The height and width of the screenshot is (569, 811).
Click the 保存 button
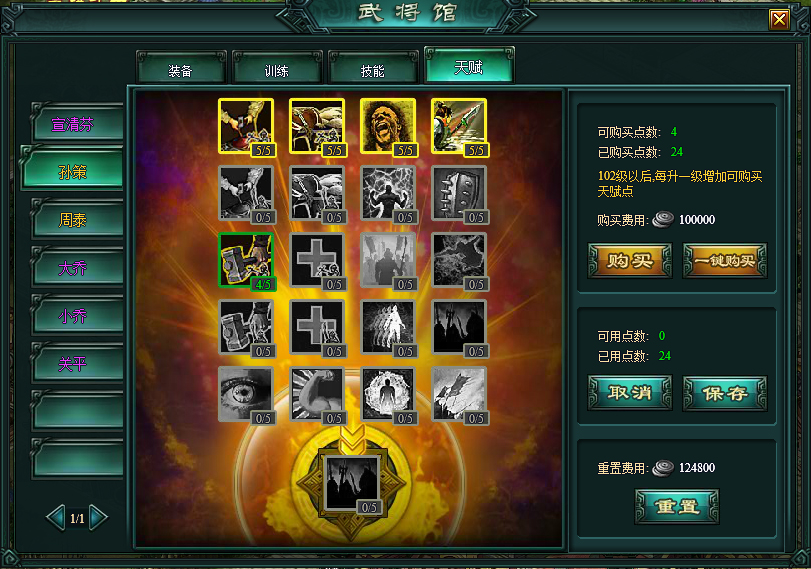[x=725, y=393]
